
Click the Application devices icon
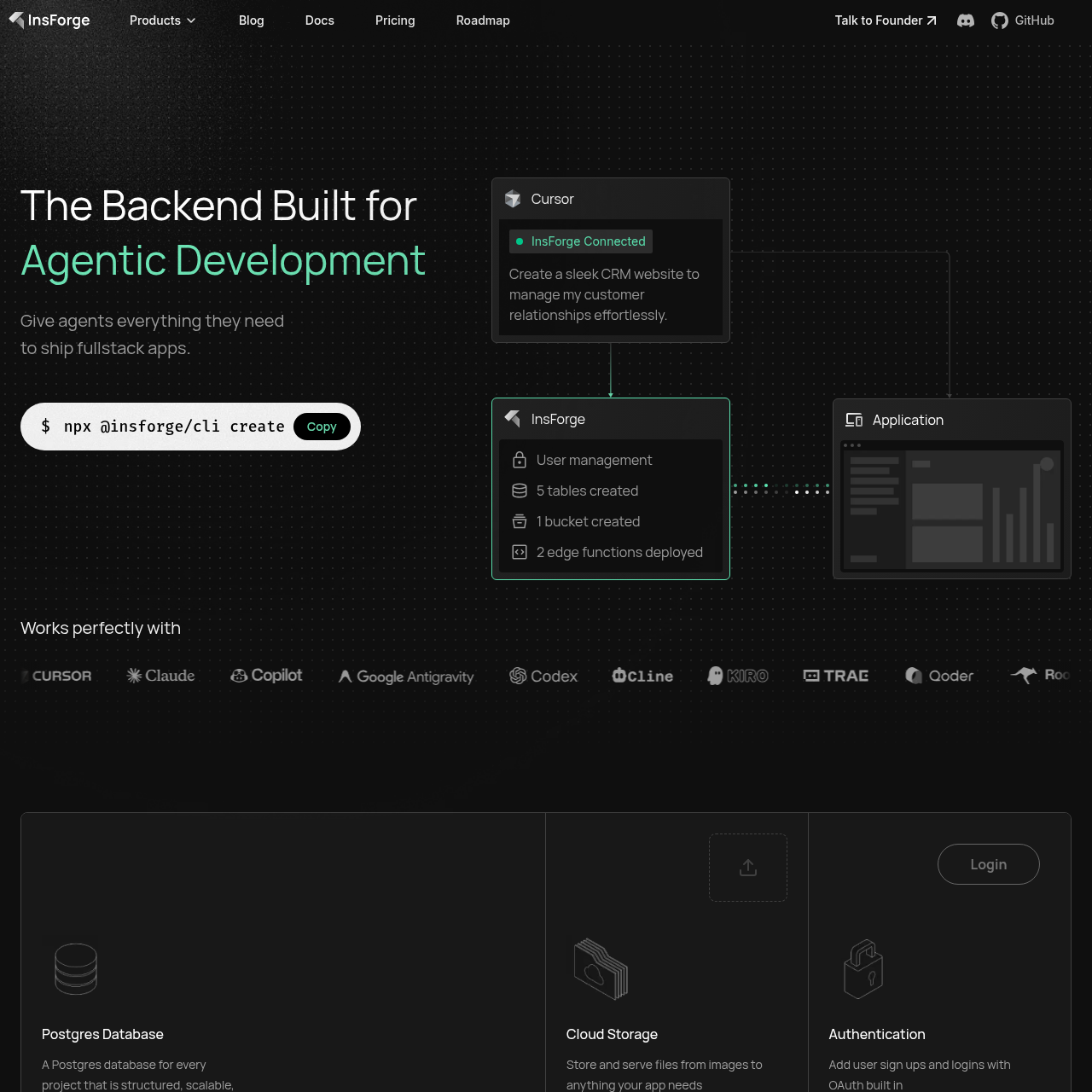(x=854, y=420)
